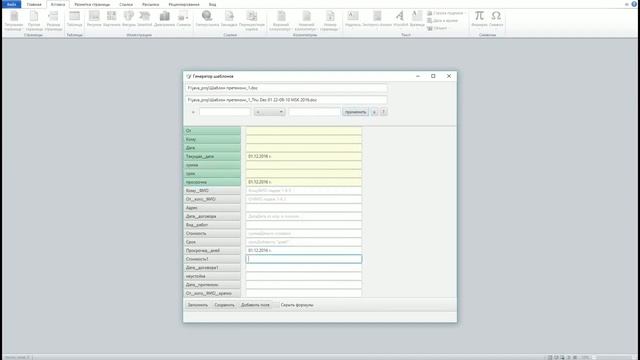The image size is (640, 360).
Task: Insert date and time (Дата и время)
Action: click(x=442, y=20)
